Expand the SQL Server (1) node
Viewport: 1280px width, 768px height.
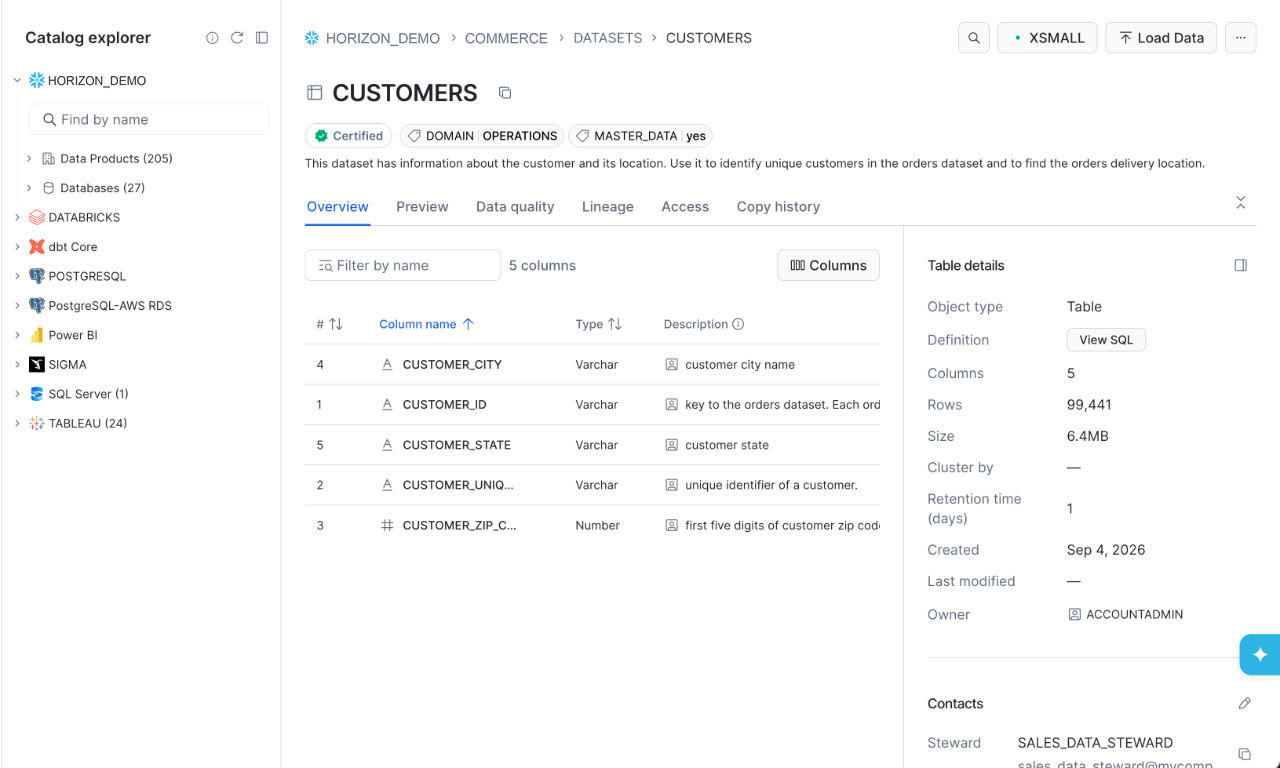pos(17,394)
